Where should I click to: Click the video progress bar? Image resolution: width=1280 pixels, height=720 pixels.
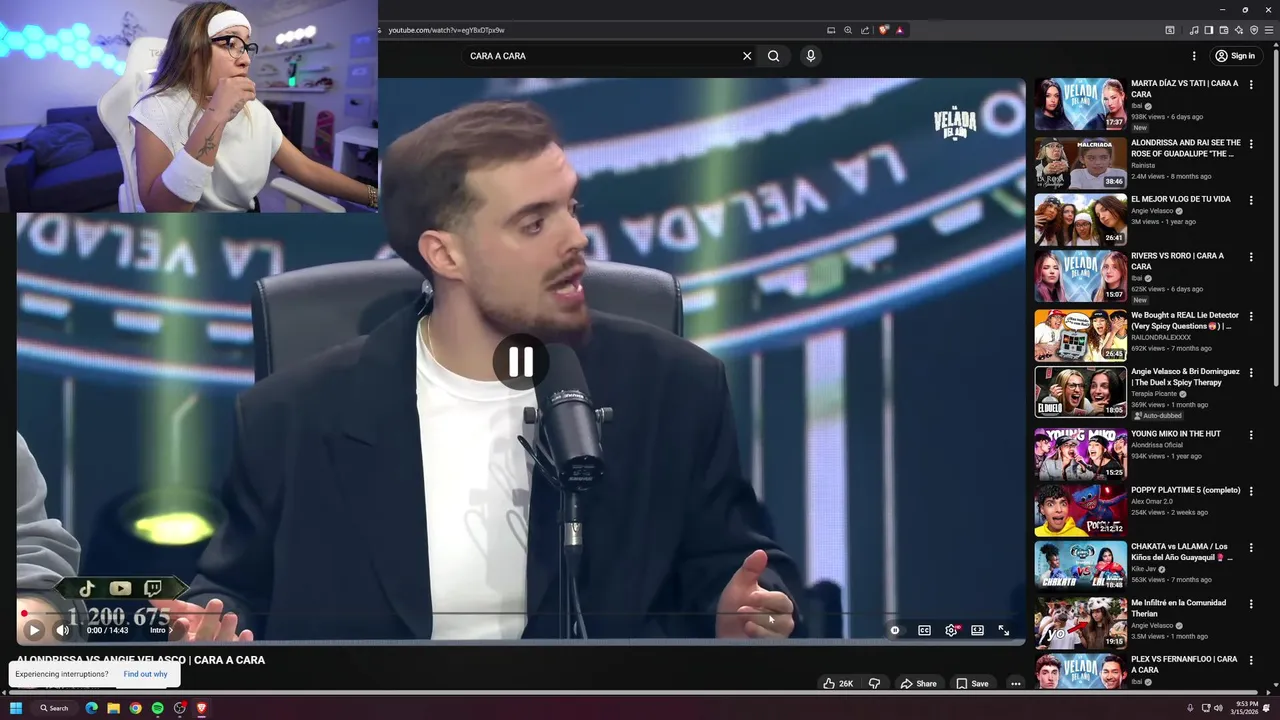tap(520, 613)
